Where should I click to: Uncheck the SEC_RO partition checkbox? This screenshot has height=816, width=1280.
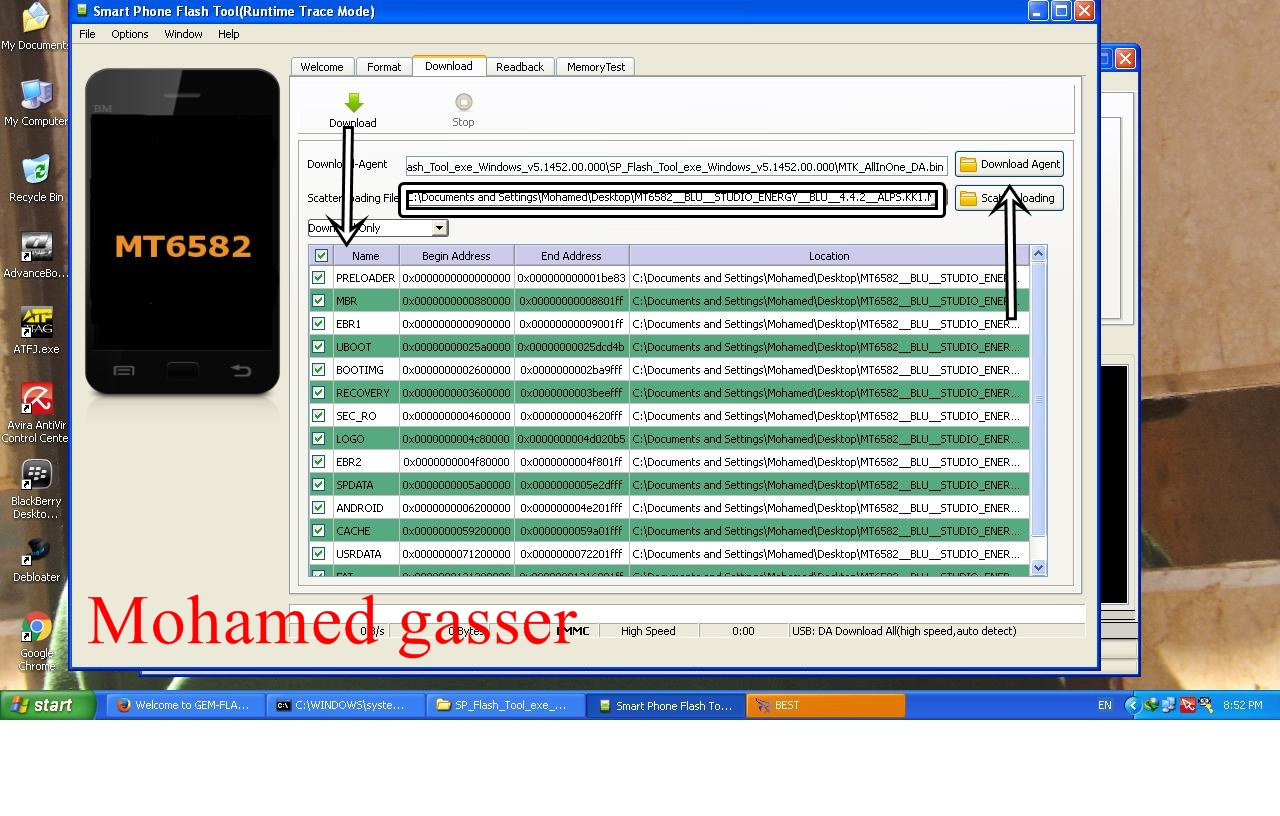319,416
